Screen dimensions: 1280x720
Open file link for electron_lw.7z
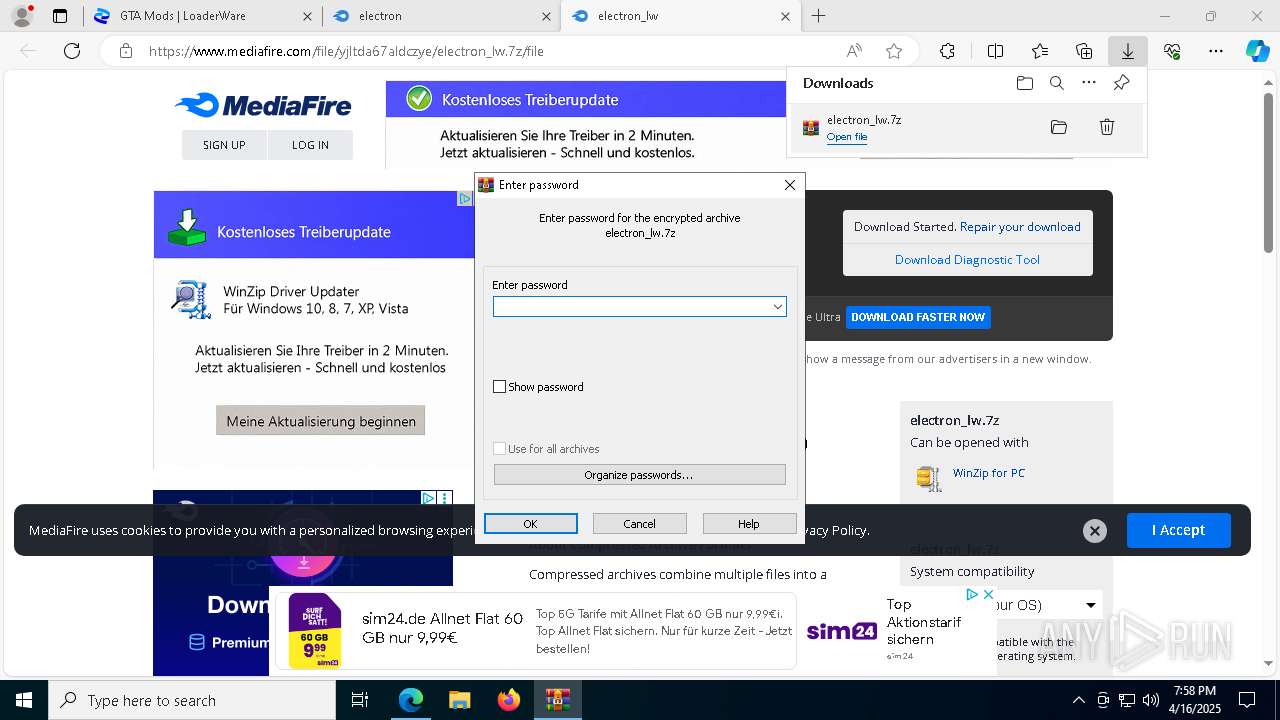(x=846, y=137)
